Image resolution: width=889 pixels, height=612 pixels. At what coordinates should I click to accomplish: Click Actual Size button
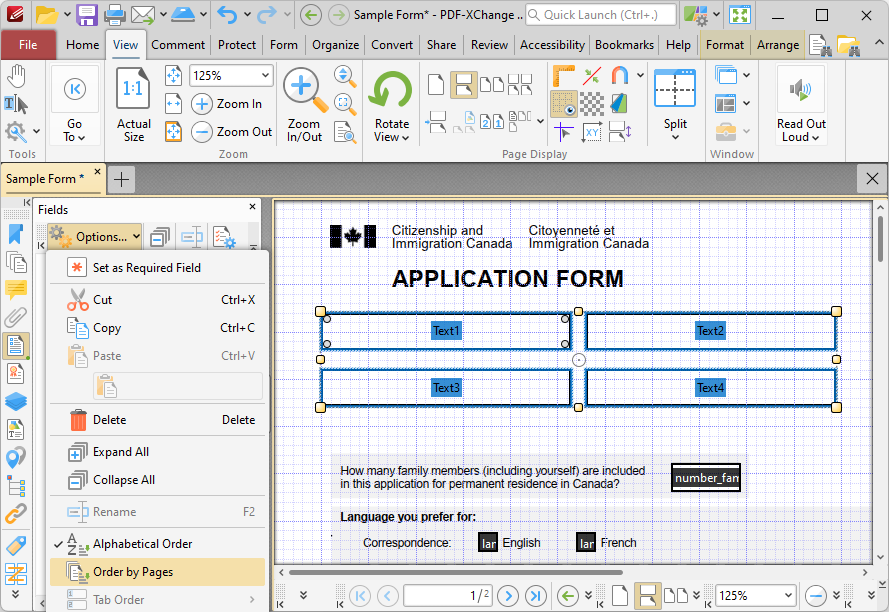tap(134, 104)
